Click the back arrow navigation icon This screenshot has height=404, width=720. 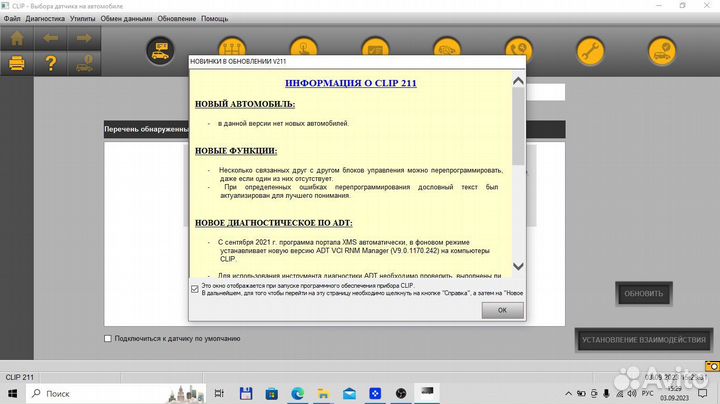pyautogui.click(x=51, y=39)
